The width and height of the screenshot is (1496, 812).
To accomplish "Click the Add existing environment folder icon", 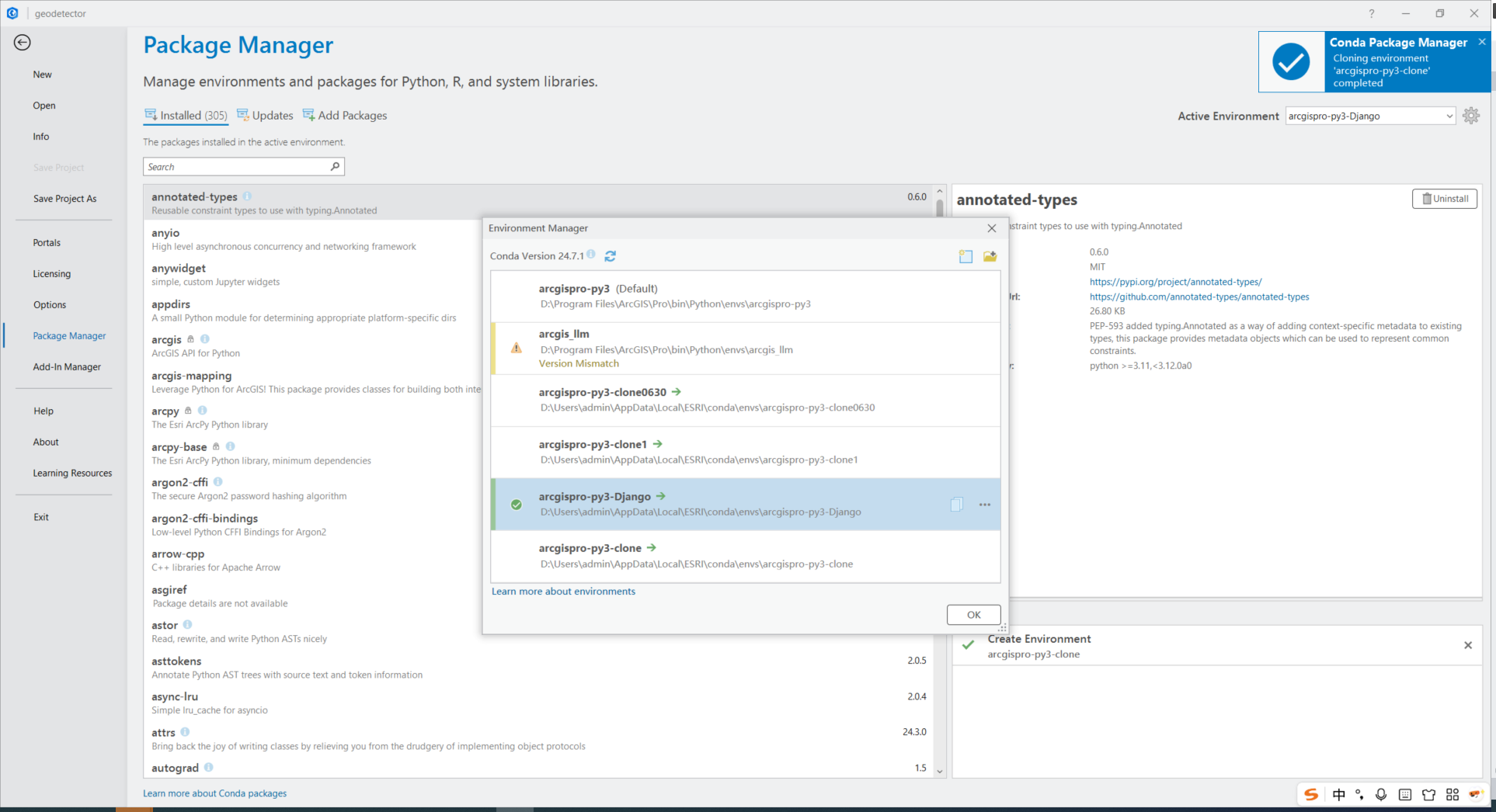I will 990,256.
